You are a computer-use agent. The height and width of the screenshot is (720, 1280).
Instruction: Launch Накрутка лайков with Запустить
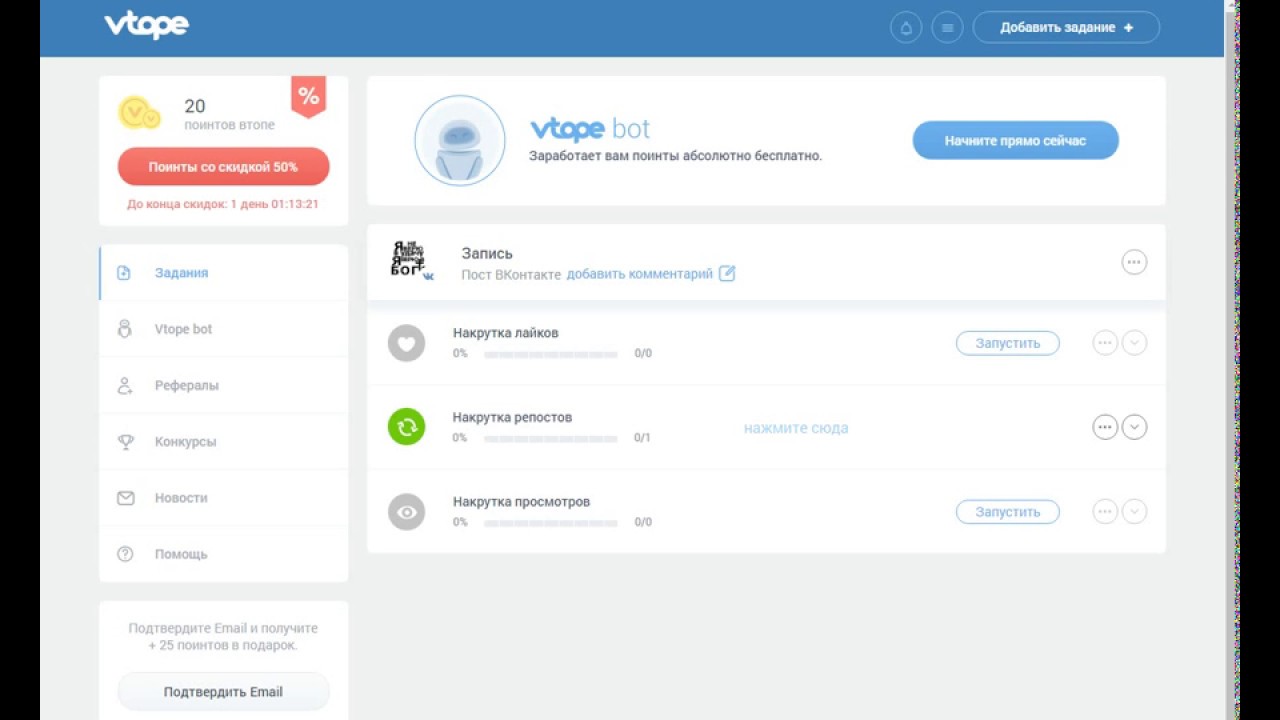pos(1007,343)
